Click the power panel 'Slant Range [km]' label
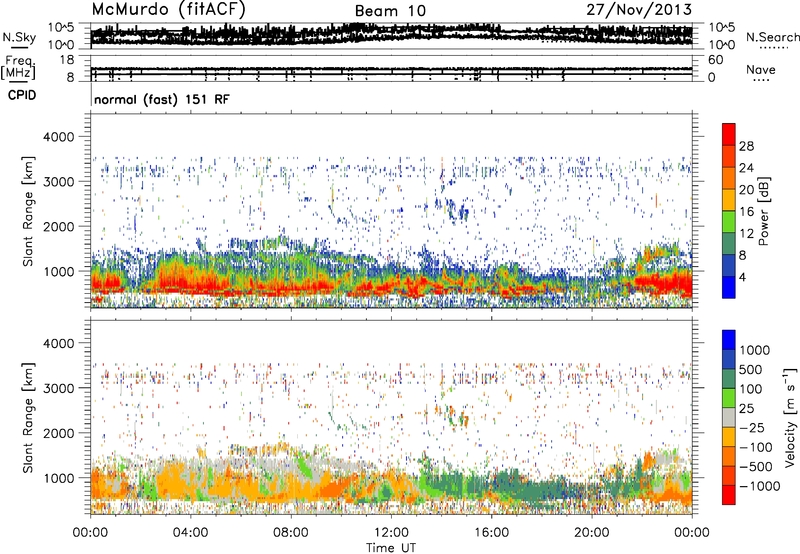800x554 pixels. pos(28,211)
